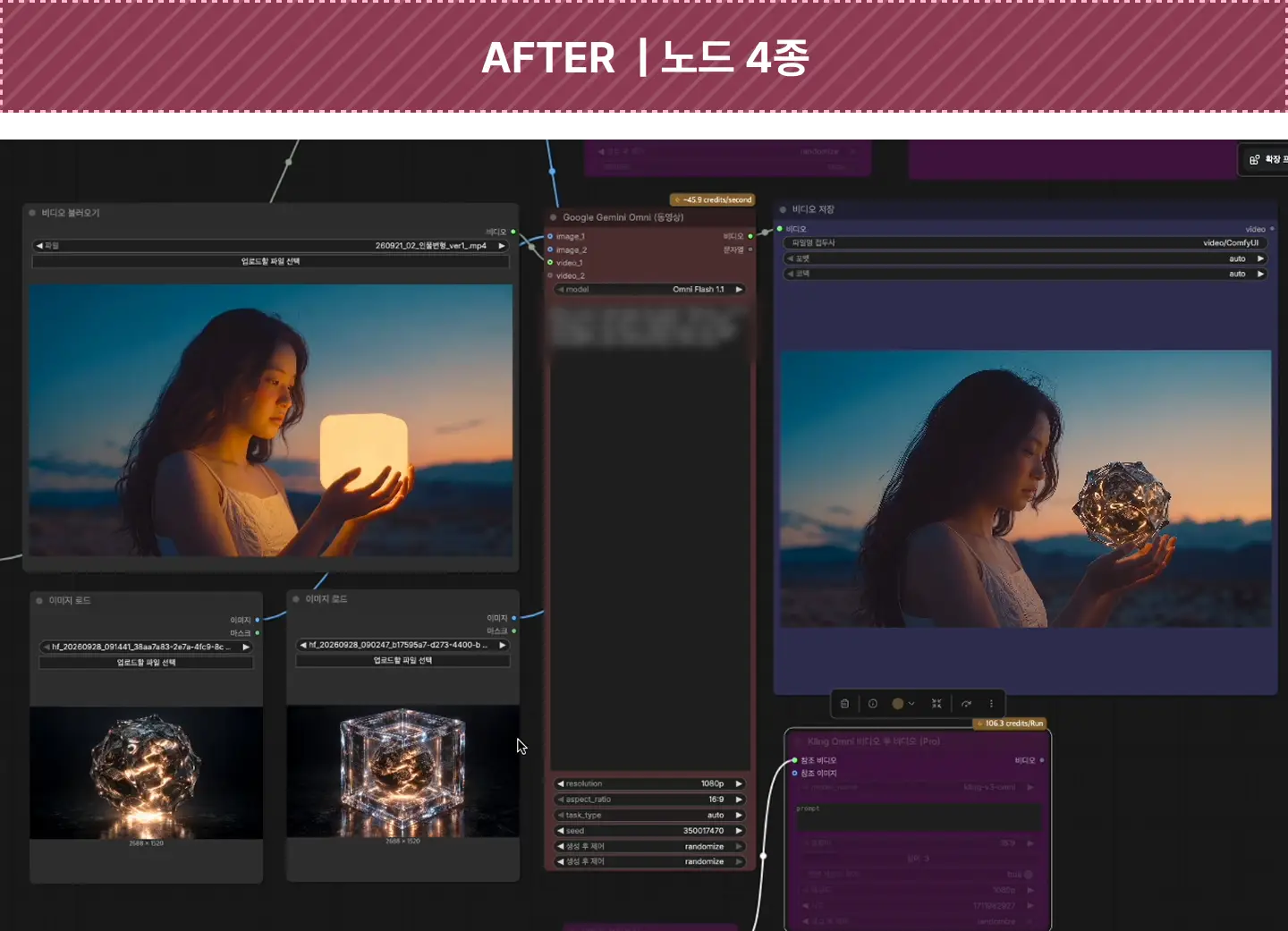This screenshot has width=1288, height=931.
Task: Click the collapse dot of 비디오 불러오기 node
Action: point(32,213)
